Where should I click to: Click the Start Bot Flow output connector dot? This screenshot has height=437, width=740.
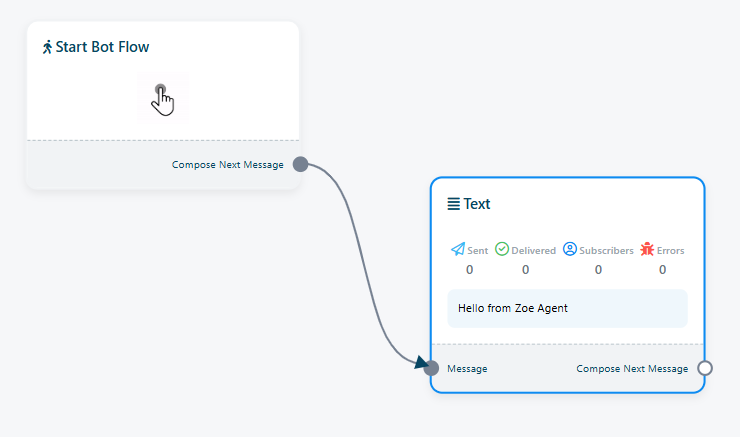(x=300, y=164)
